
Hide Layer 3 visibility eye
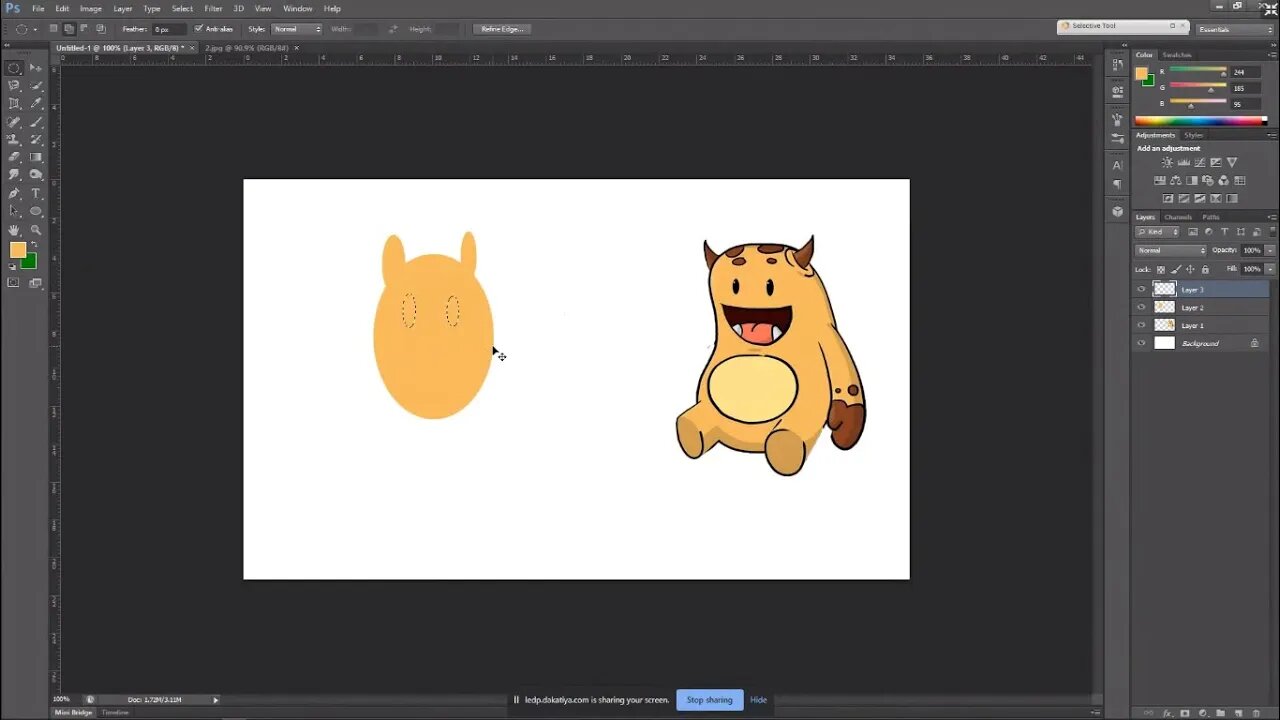point(1141,289)
